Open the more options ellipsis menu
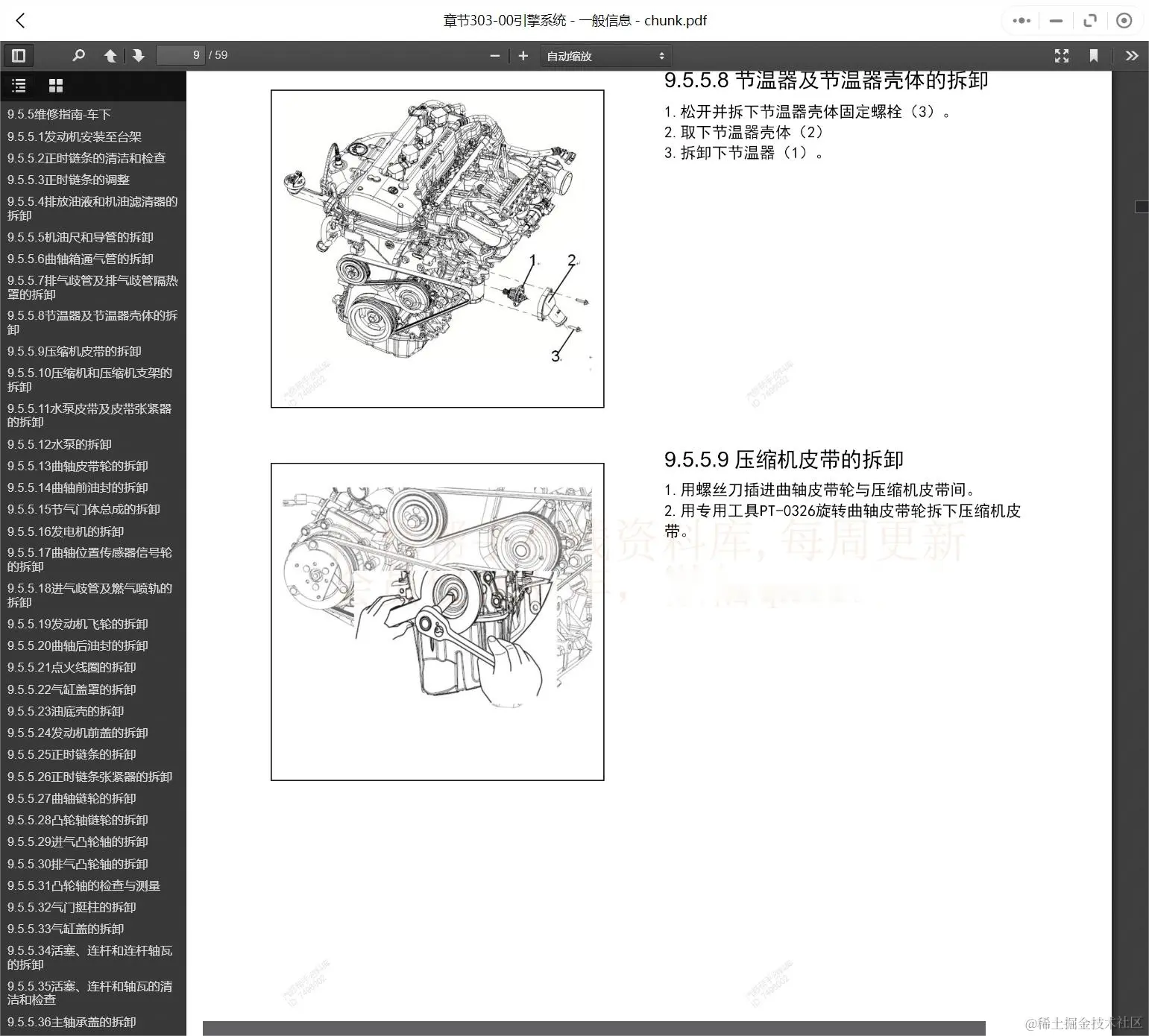The height and width of the screenshot is (1036, 1149). point(1021,20)
